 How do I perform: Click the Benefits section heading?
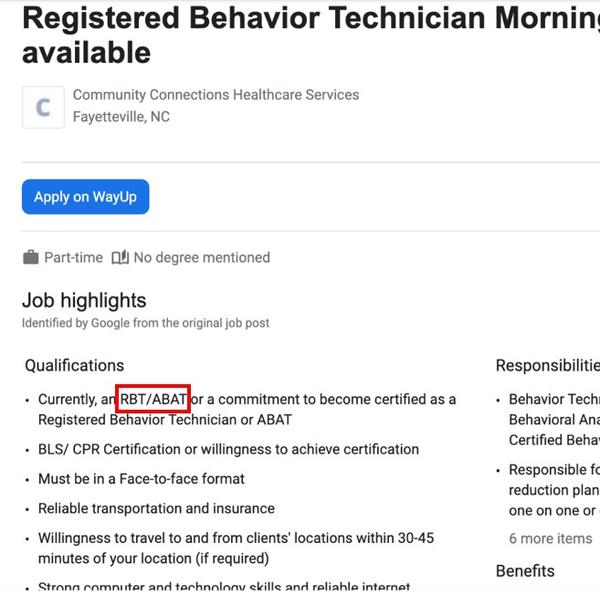(x=525, y=571)
